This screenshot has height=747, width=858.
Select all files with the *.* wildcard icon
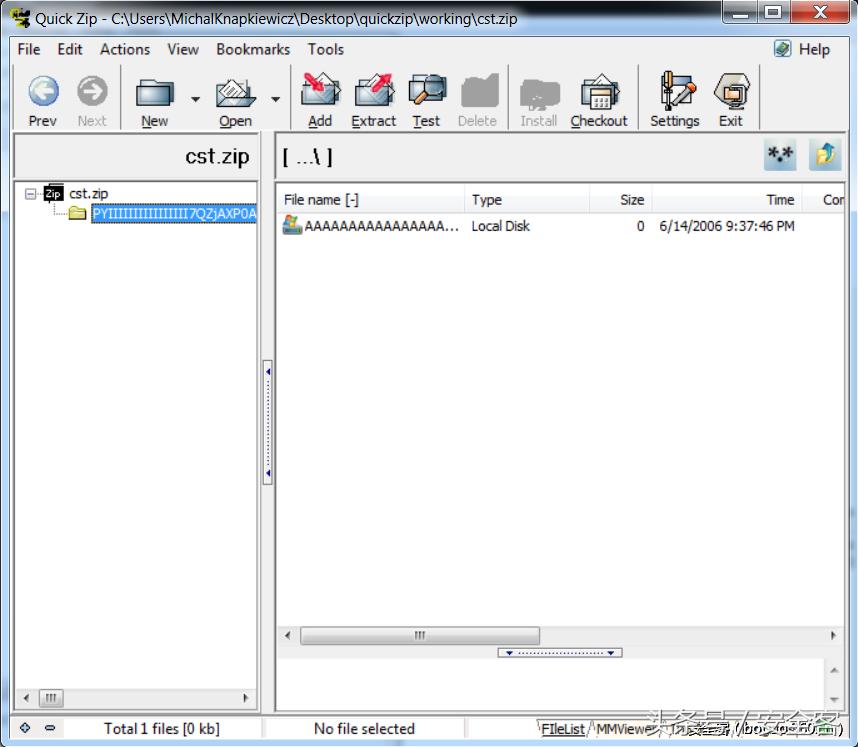780,156
